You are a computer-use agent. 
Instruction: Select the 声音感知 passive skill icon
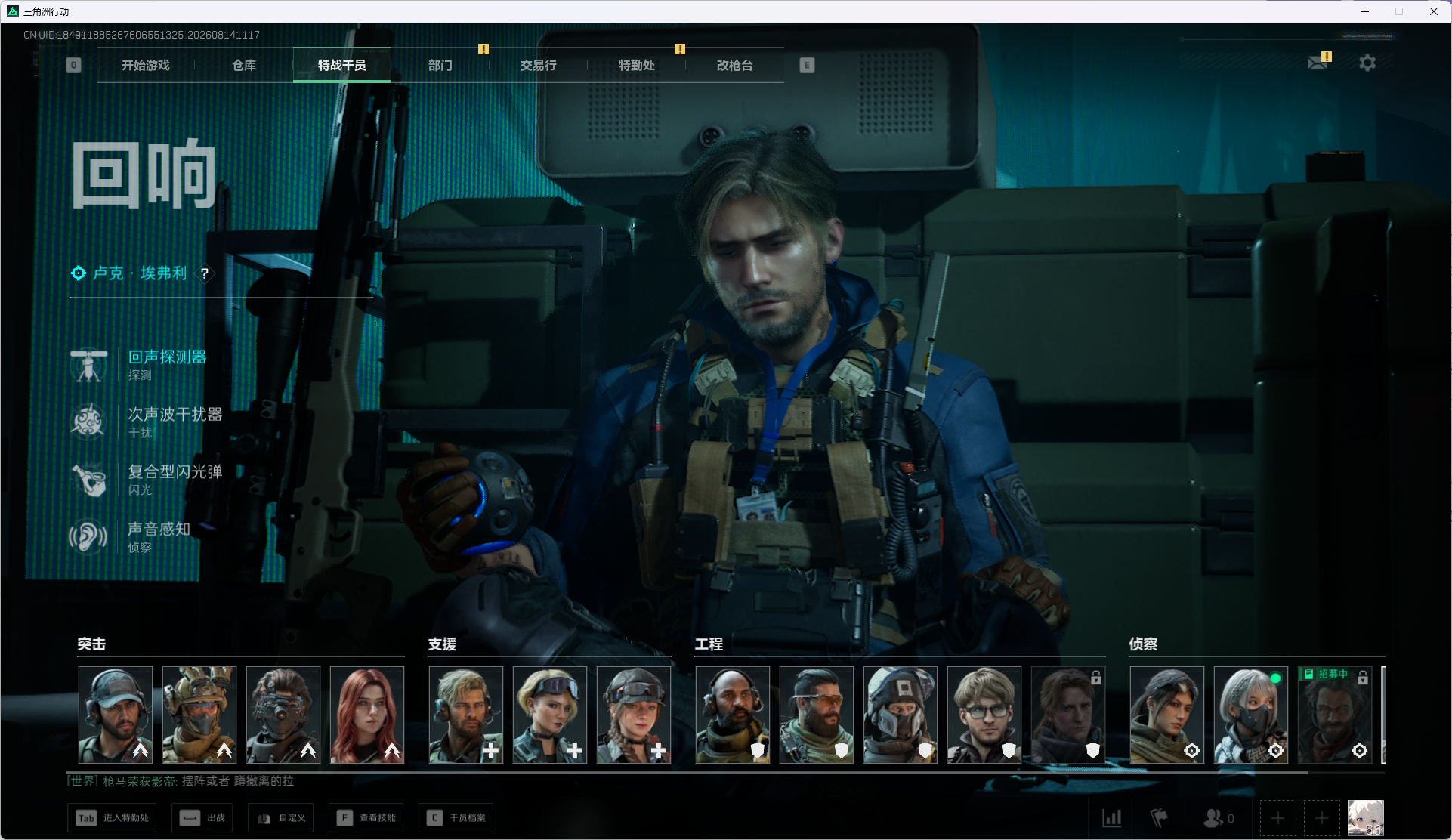coord(88,536)
